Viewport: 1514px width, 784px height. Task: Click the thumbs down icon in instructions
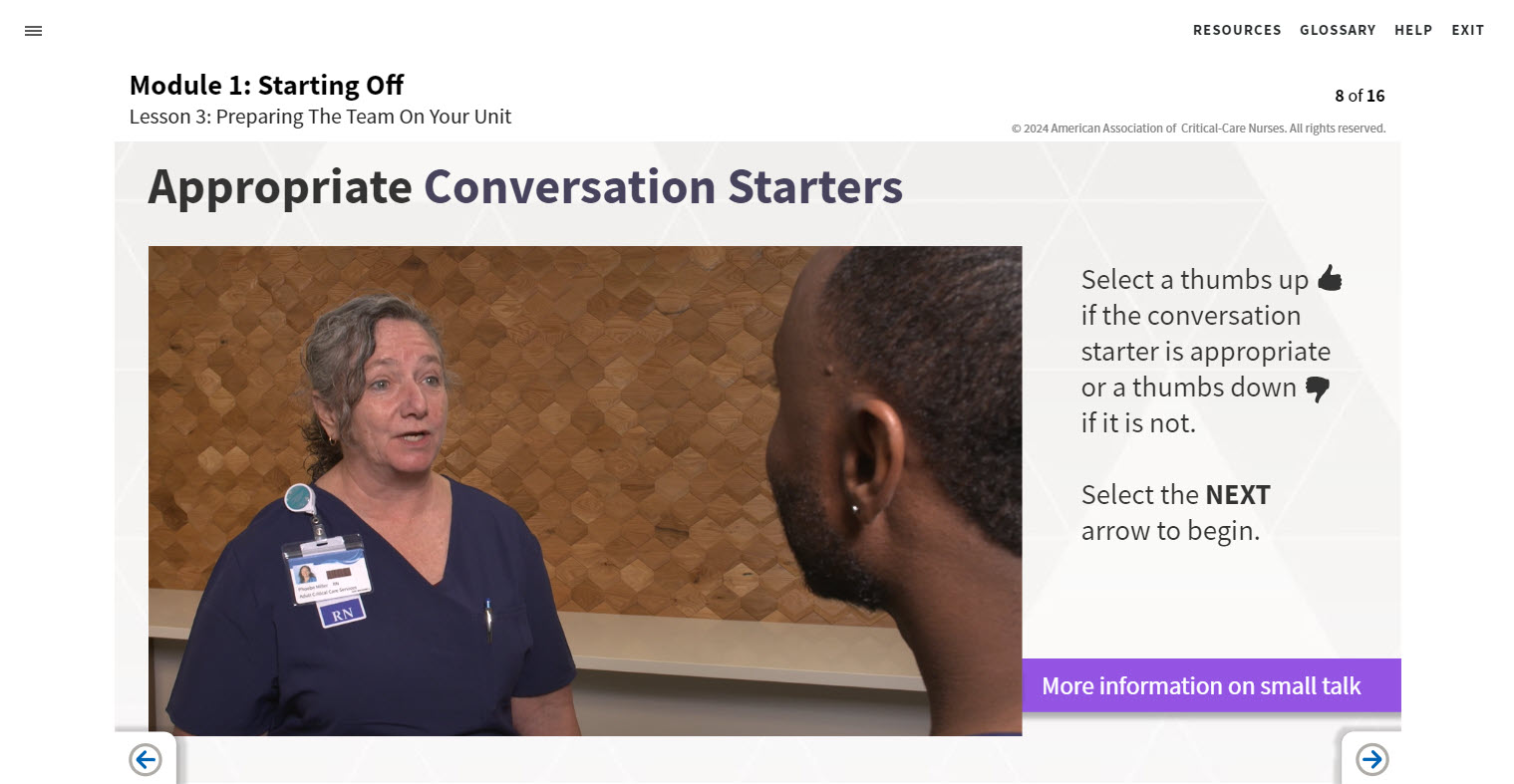(1318, 389)
